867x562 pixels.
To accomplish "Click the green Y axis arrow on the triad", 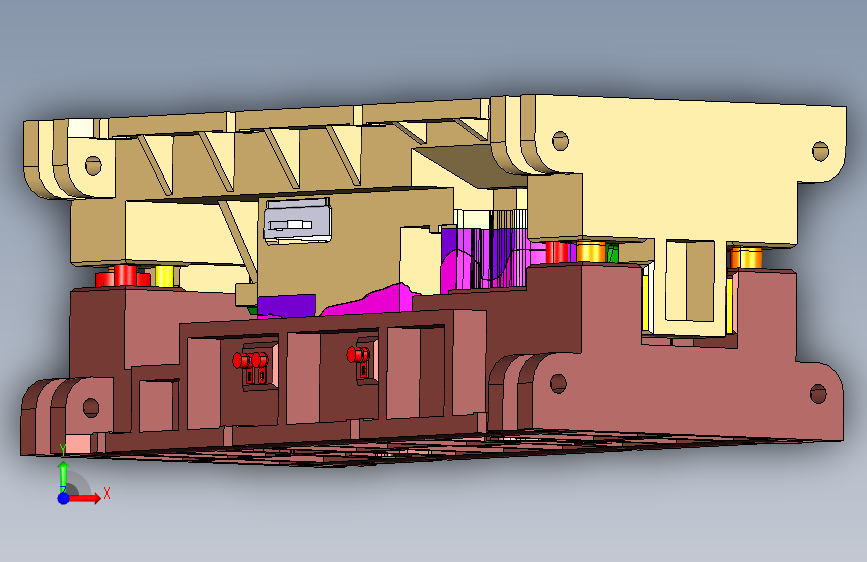I will coord(64,475).
